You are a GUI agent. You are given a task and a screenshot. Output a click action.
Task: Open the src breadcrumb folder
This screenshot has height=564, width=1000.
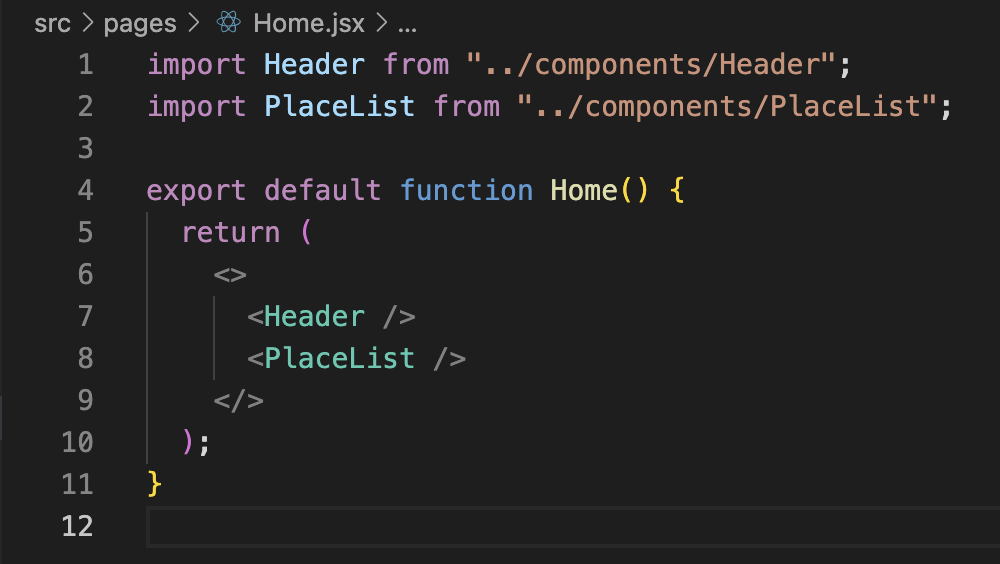tap(52, 24)
